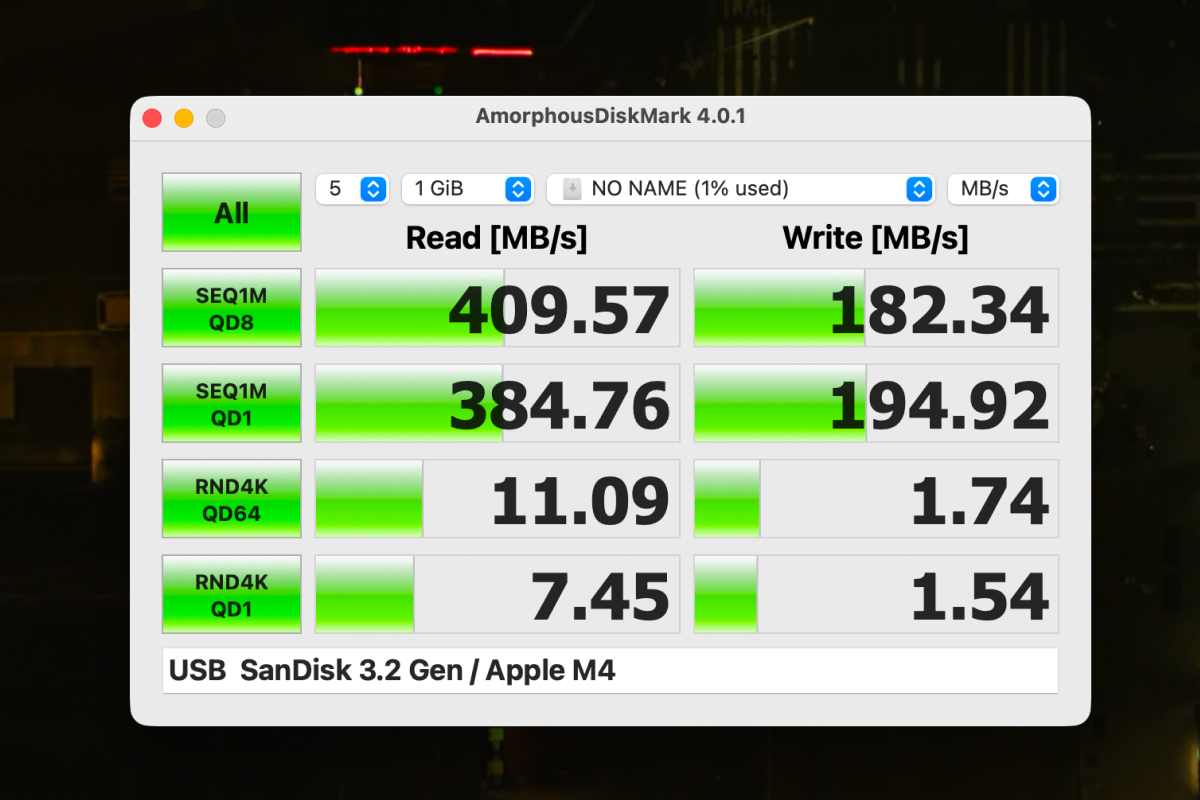1200x800 pixels.
Task: Select the 182.34 sequential write result
Action: [876, 308]
